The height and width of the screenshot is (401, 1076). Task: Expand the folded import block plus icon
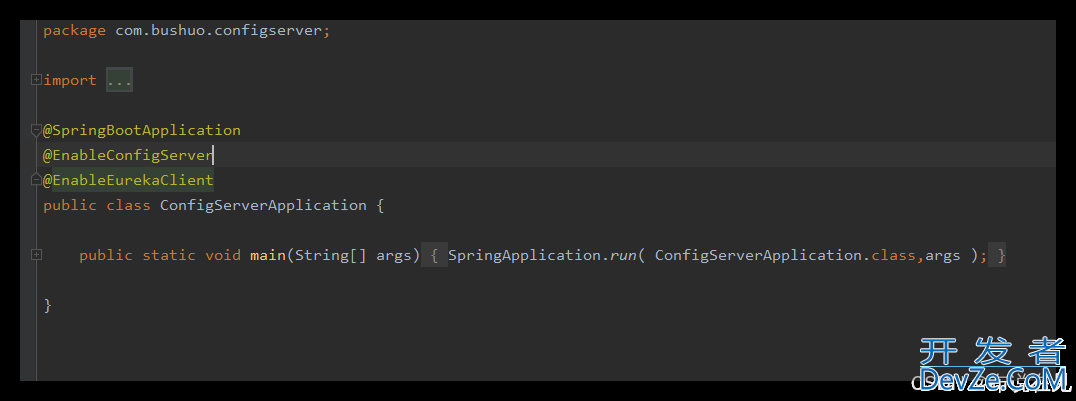coord(36,80)
